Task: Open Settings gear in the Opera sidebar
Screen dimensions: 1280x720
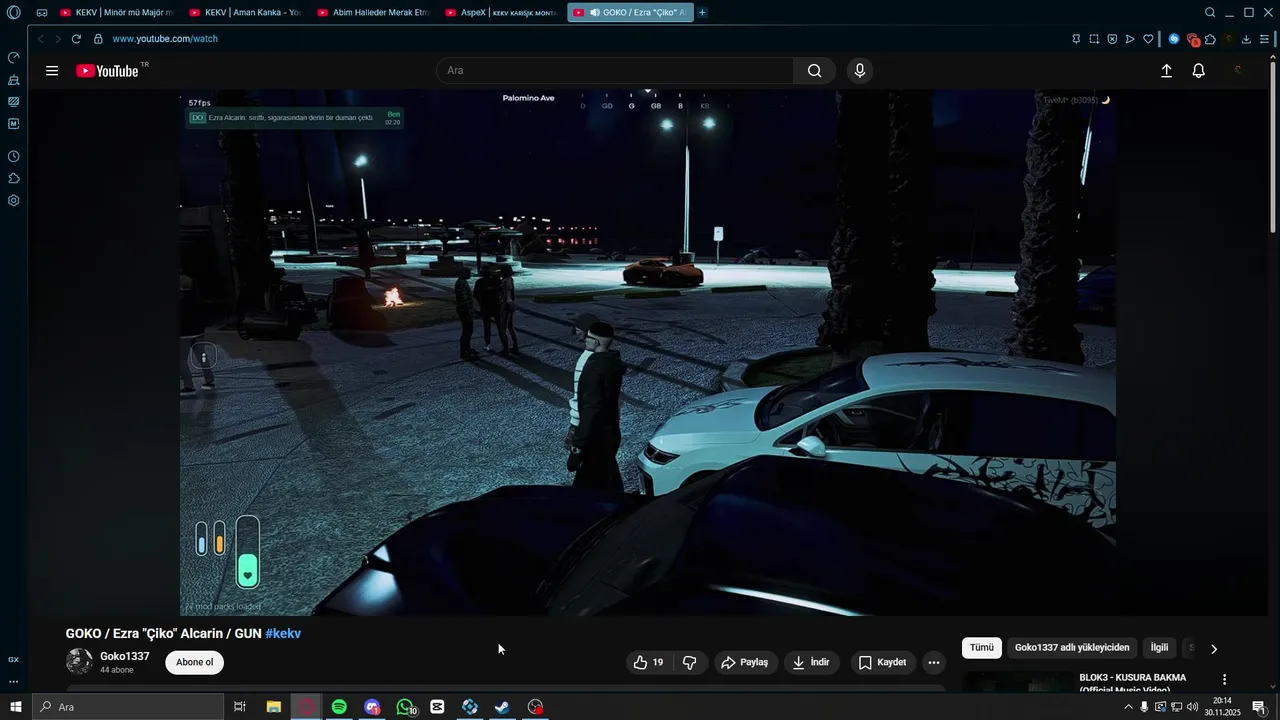Action: tap(13, 201)
